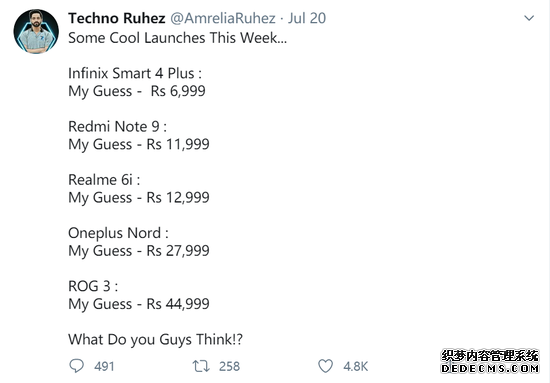View the 491 replies count
Image resolution: width=550 pixels, height=383 pixels.
pyautogui.click(x=104, y=367)
